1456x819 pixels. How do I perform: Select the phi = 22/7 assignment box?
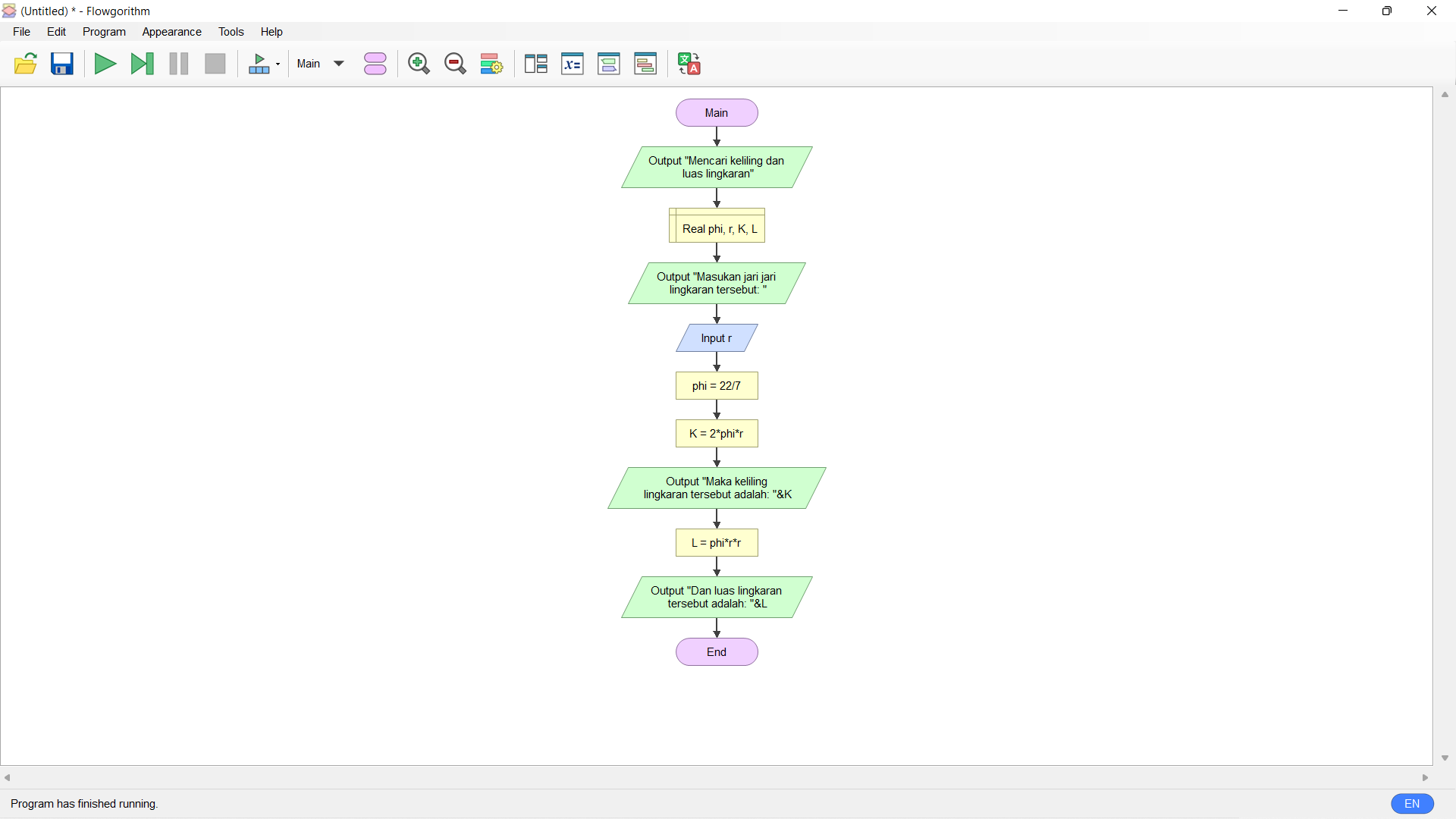(717, 386)
